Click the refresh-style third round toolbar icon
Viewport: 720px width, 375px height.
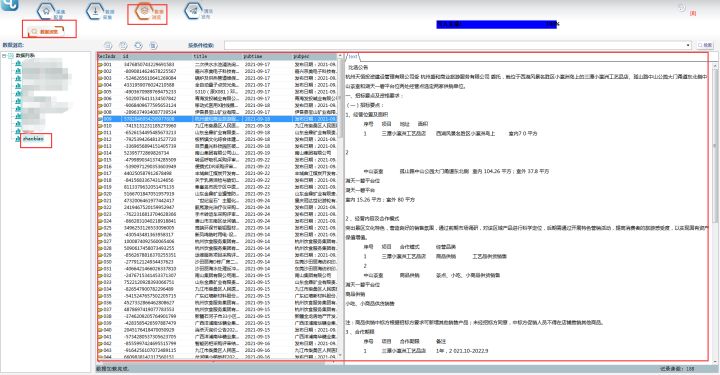(x=138, y=45)
